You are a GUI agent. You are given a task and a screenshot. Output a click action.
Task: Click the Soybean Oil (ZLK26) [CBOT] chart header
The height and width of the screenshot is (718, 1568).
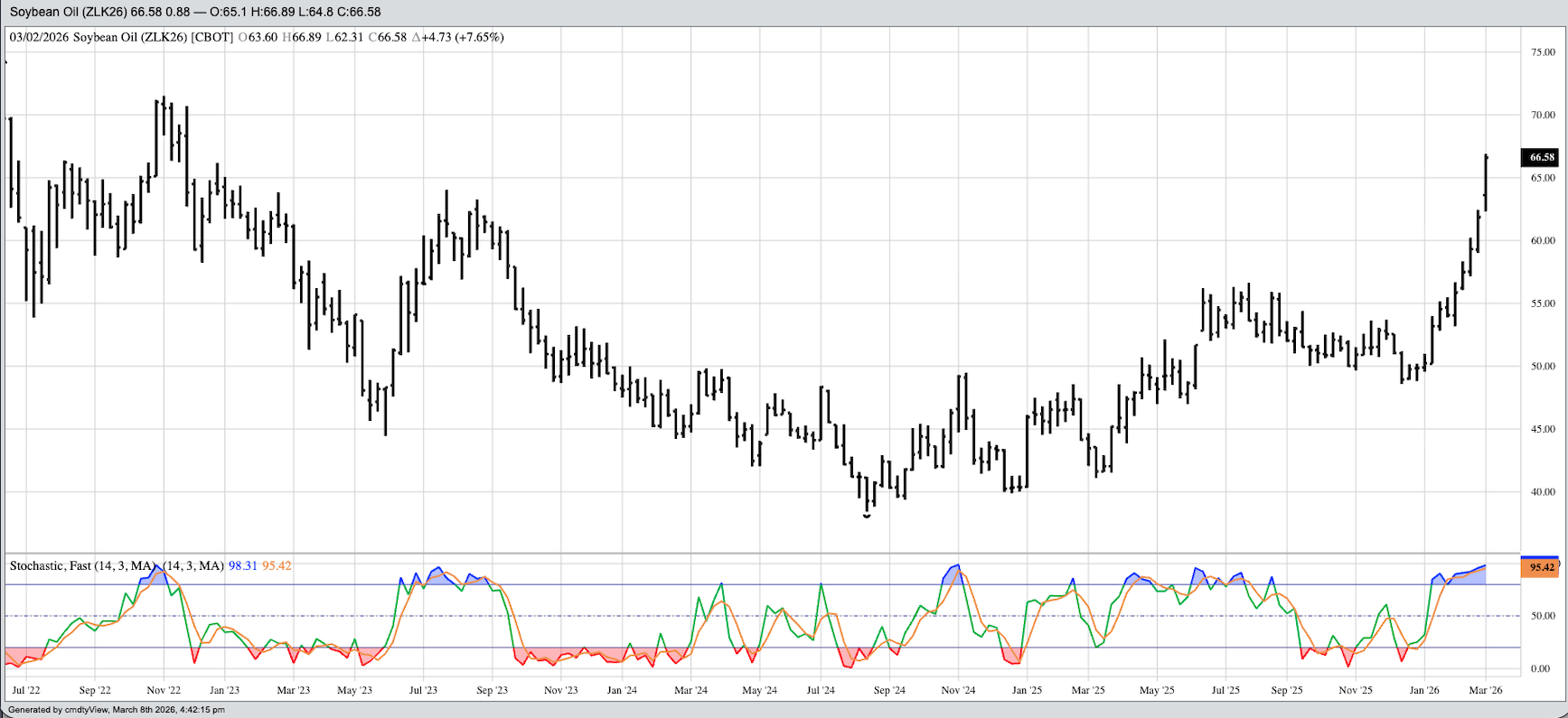(153, 37)
